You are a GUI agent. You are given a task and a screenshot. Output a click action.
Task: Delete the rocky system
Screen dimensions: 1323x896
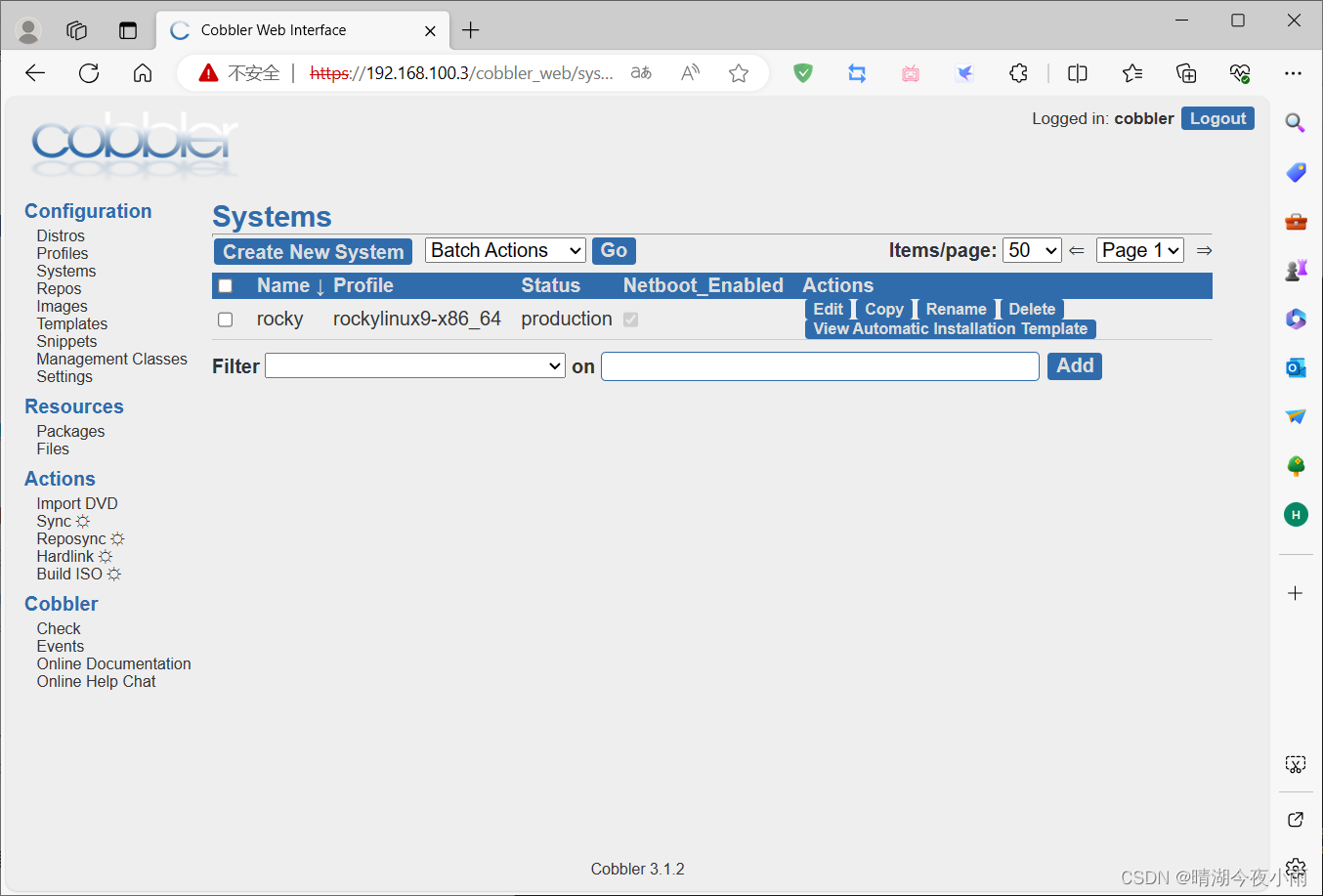point(1032,310)
